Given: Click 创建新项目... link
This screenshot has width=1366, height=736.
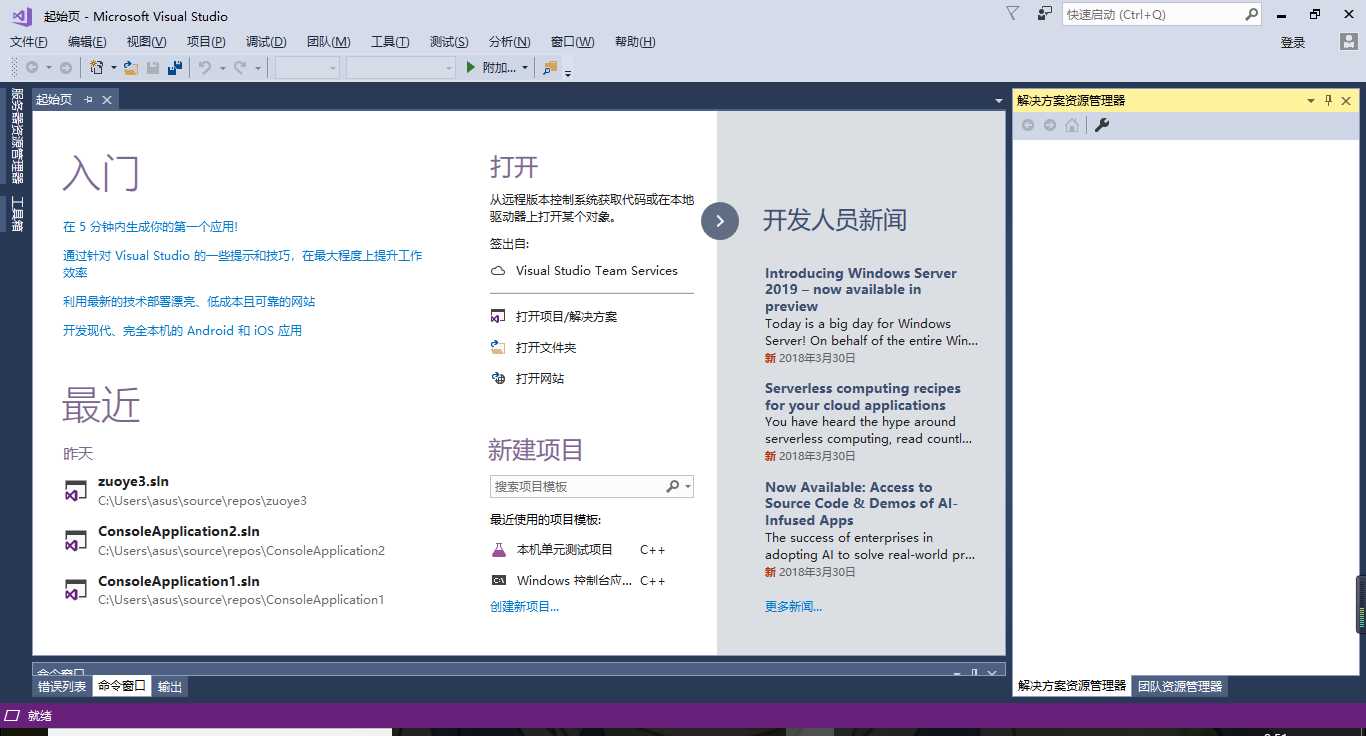Looking at the screenshot, I should click(524, 606).
